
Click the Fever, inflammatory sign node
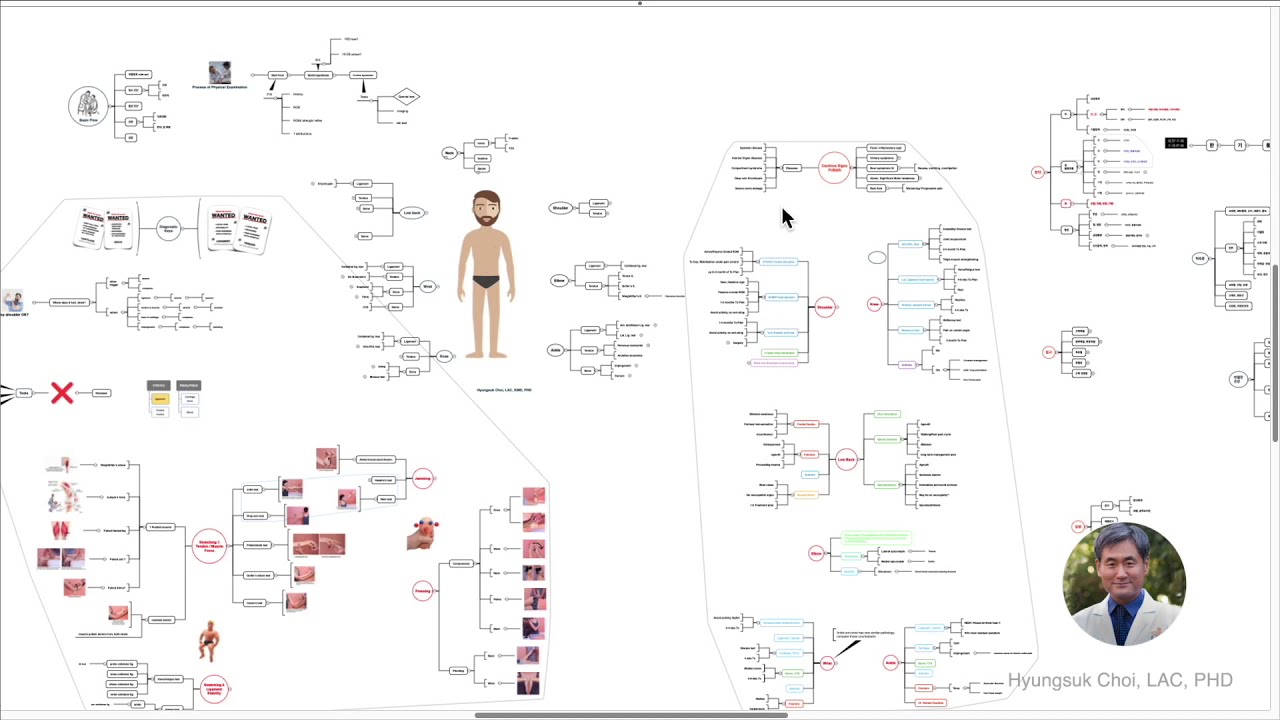coord(886,148)
